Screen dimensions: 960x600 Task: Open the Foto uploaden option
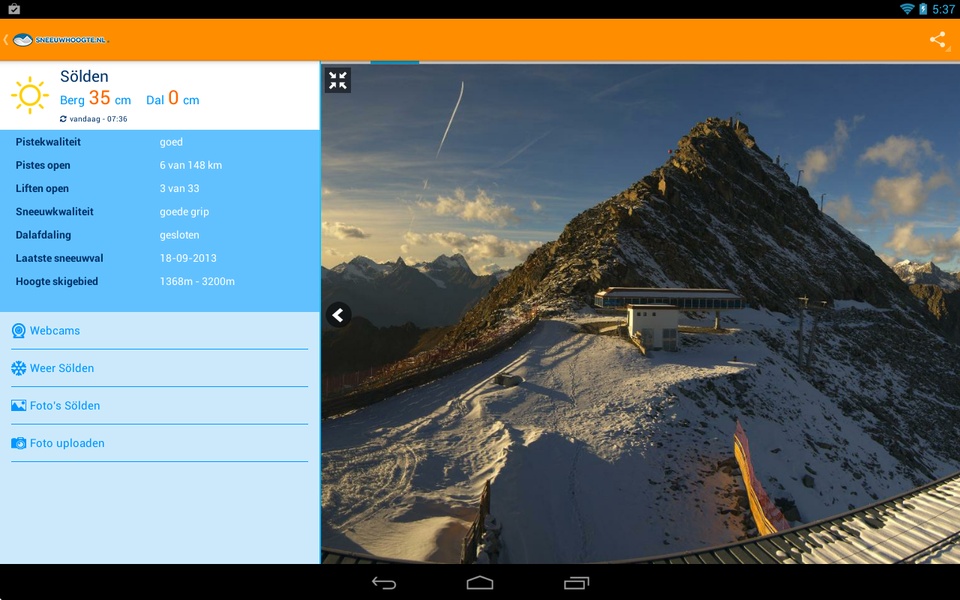point(160,443)
